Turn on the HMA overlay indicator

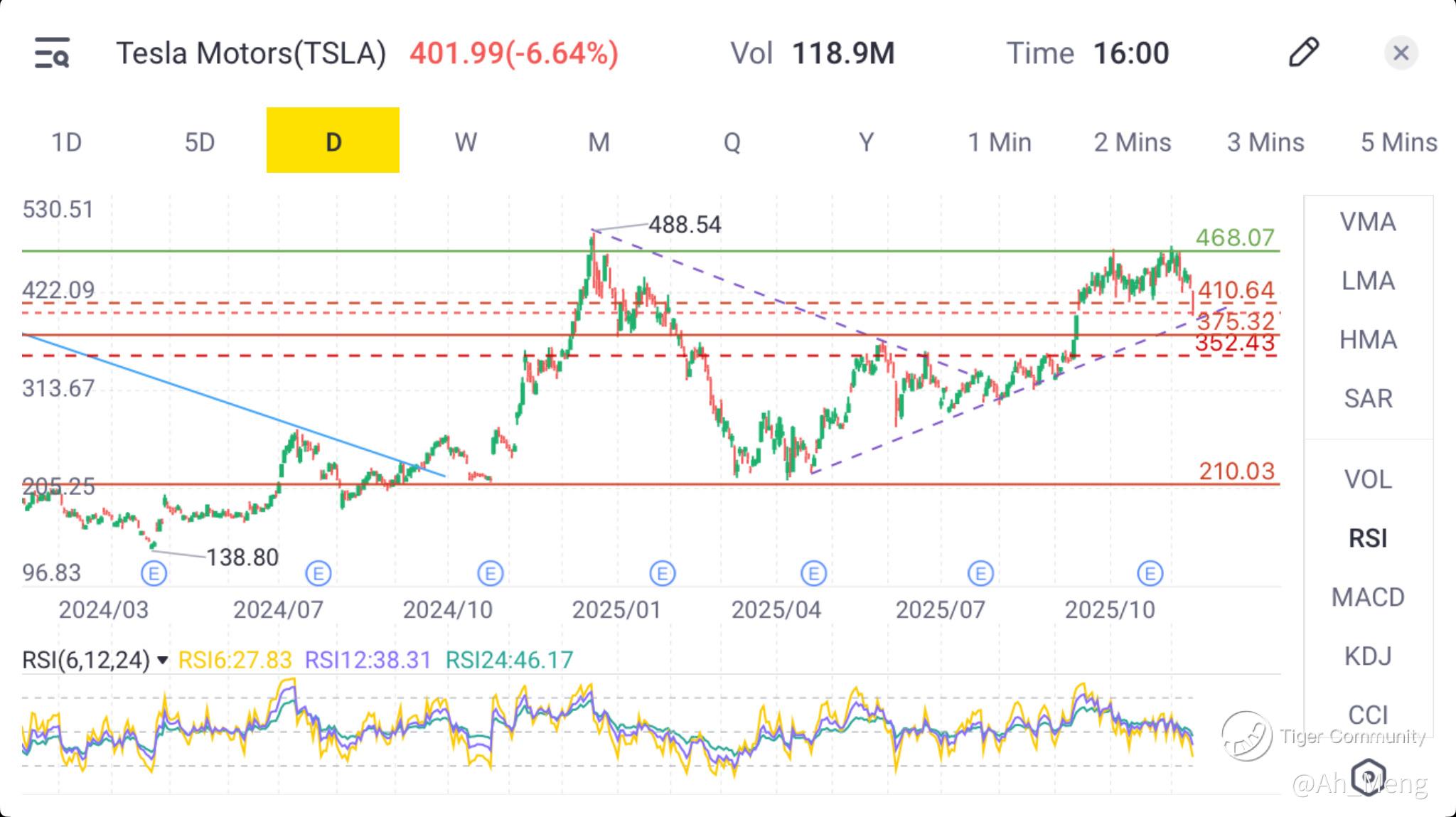tap(1368, 340)
